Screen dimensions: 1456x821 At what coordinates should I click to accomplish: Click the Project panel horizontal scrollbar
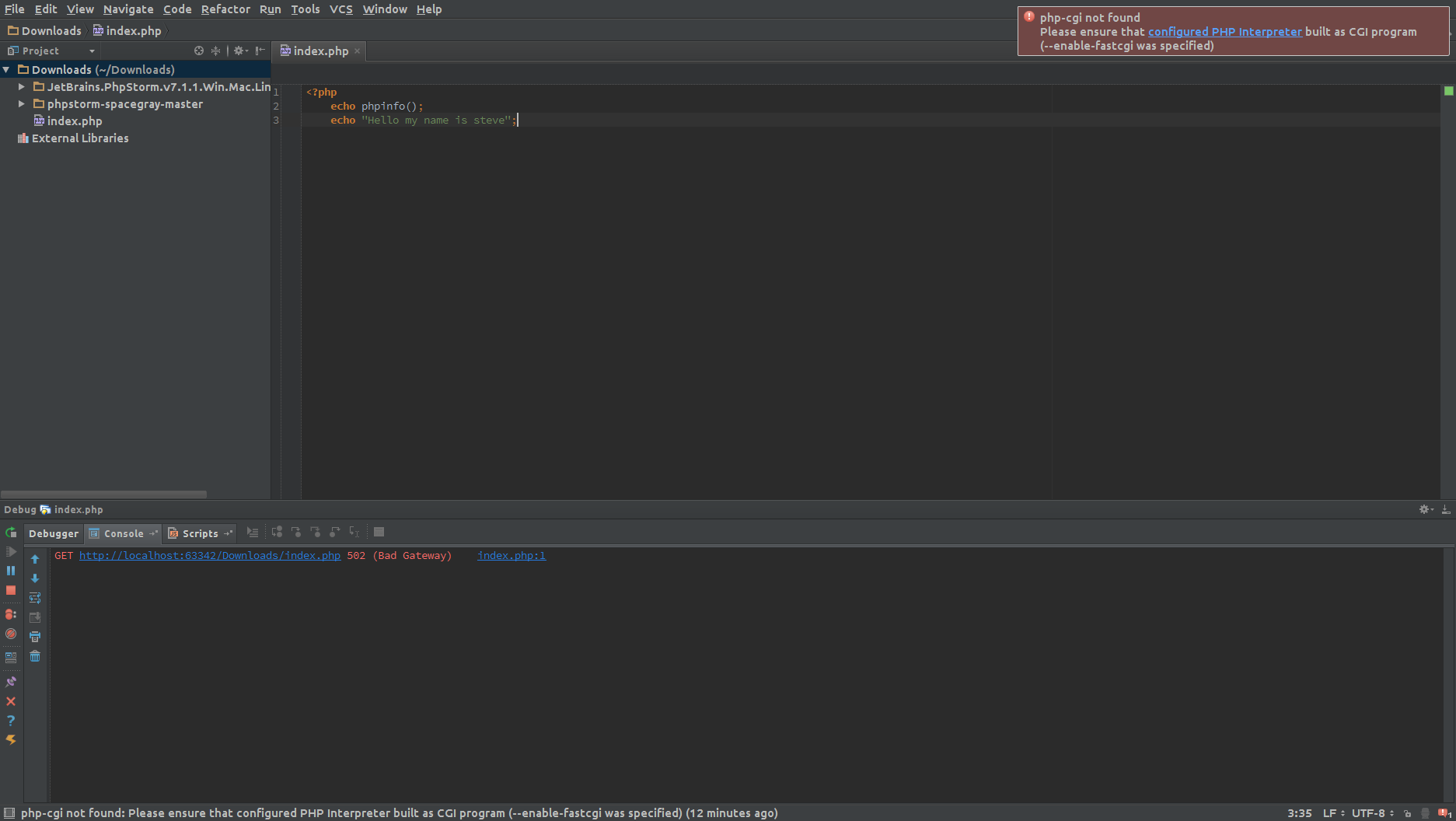[103, 494]
